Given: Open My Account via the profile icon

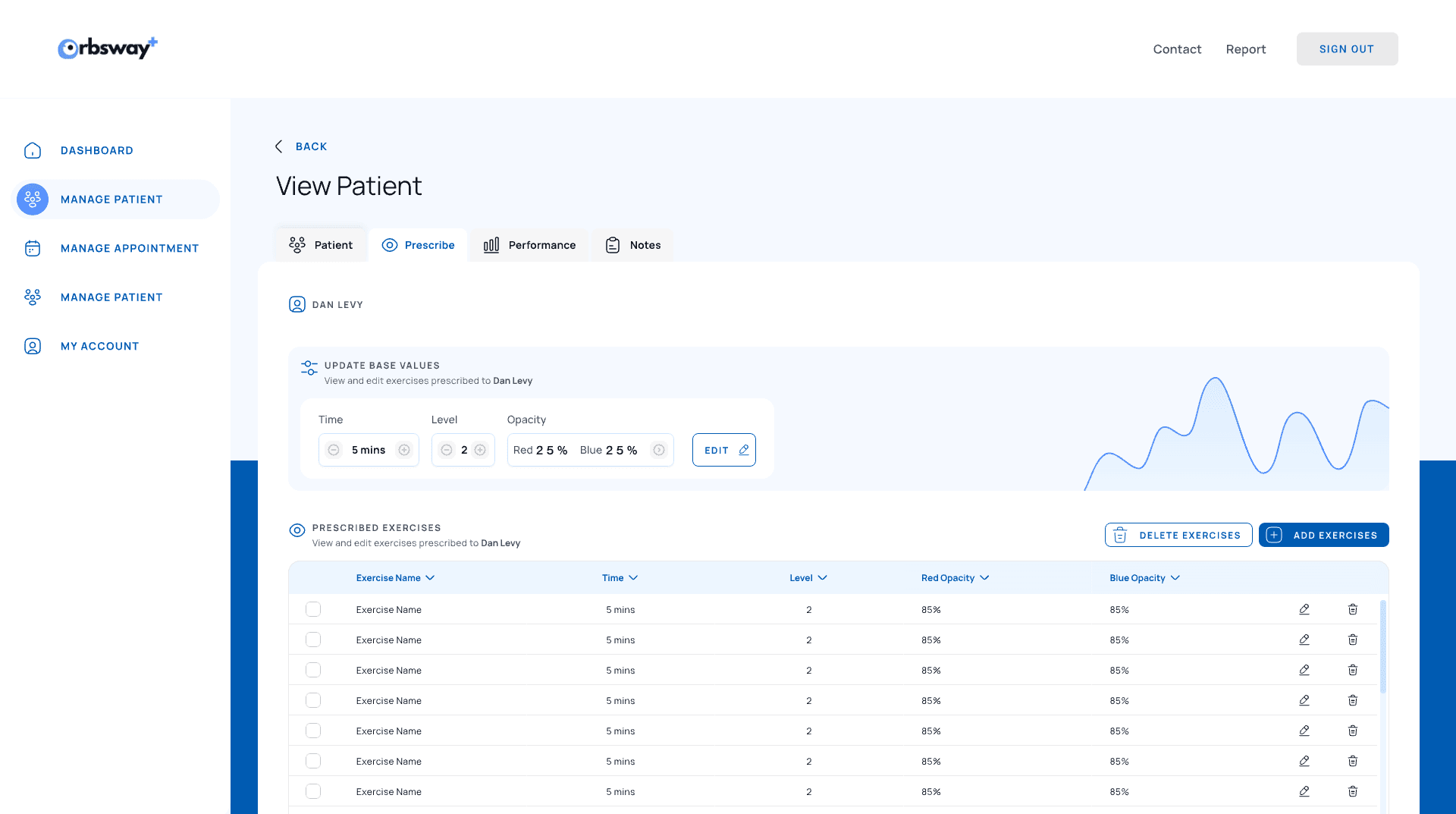Looking at the screenshot, I should click(x=33, y=346).
